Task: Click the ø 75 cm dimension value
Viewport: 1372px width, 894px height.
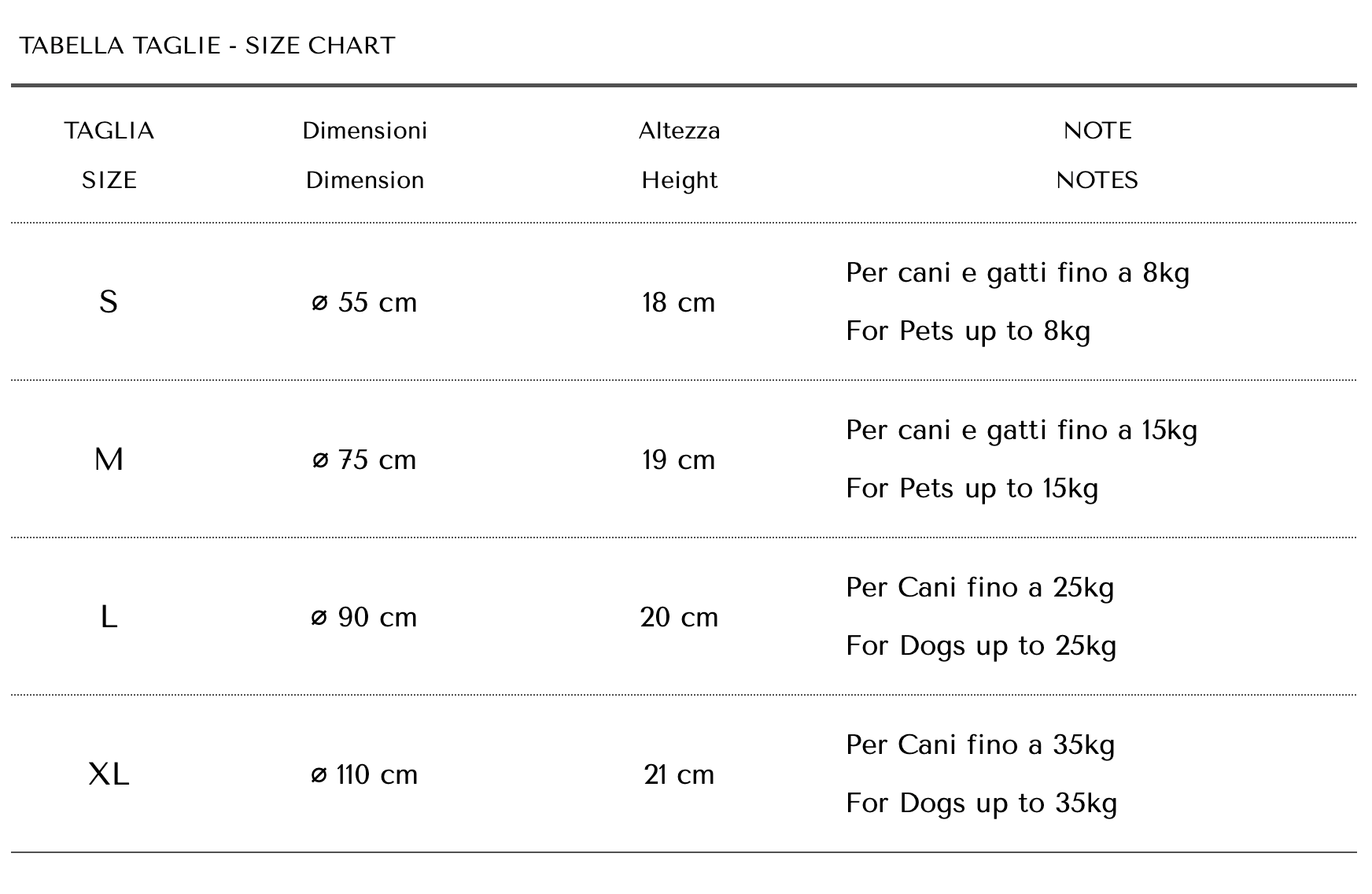Action: (364, 460)
